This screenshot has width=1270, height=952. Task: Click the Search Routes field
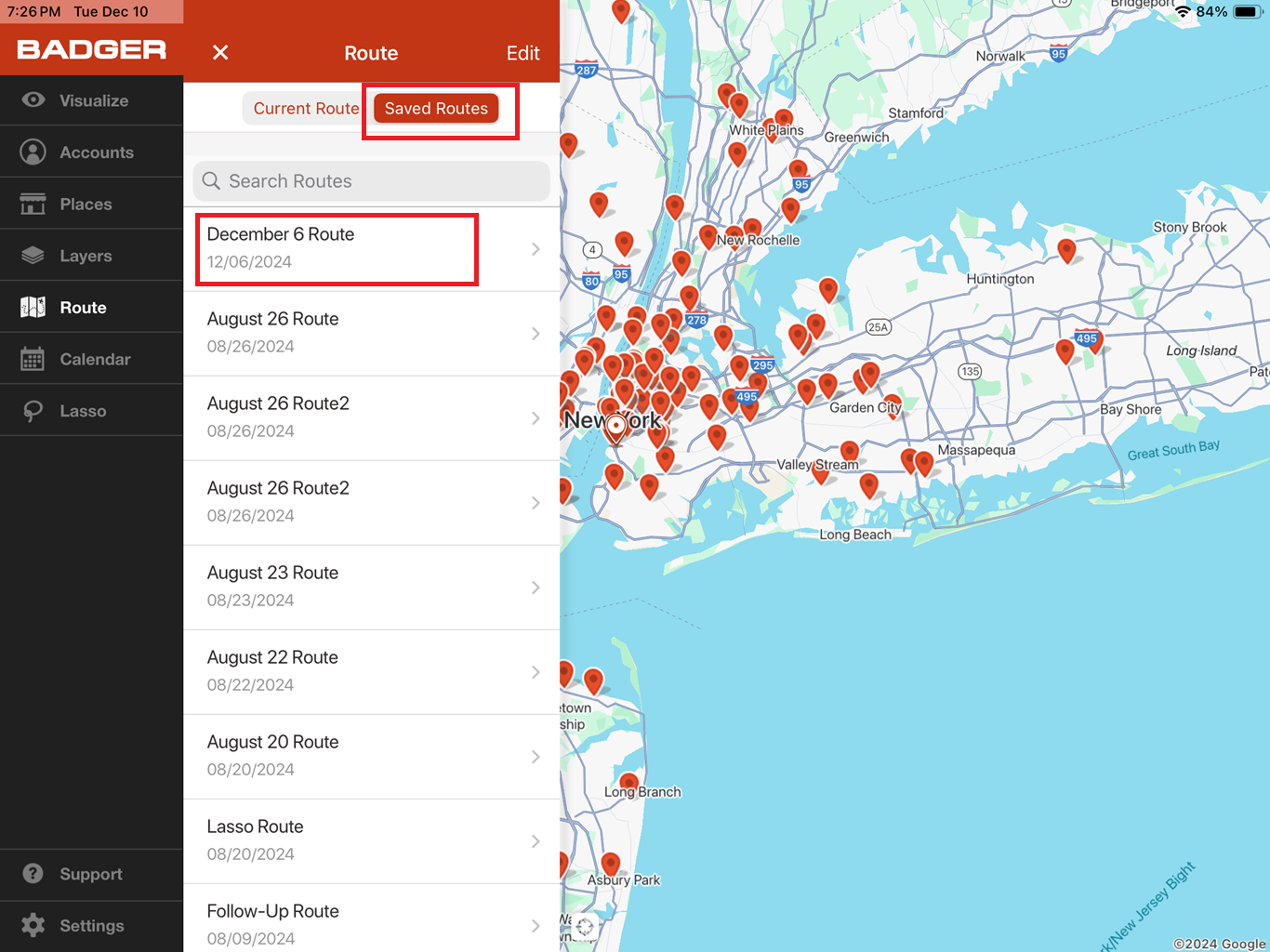371,180
